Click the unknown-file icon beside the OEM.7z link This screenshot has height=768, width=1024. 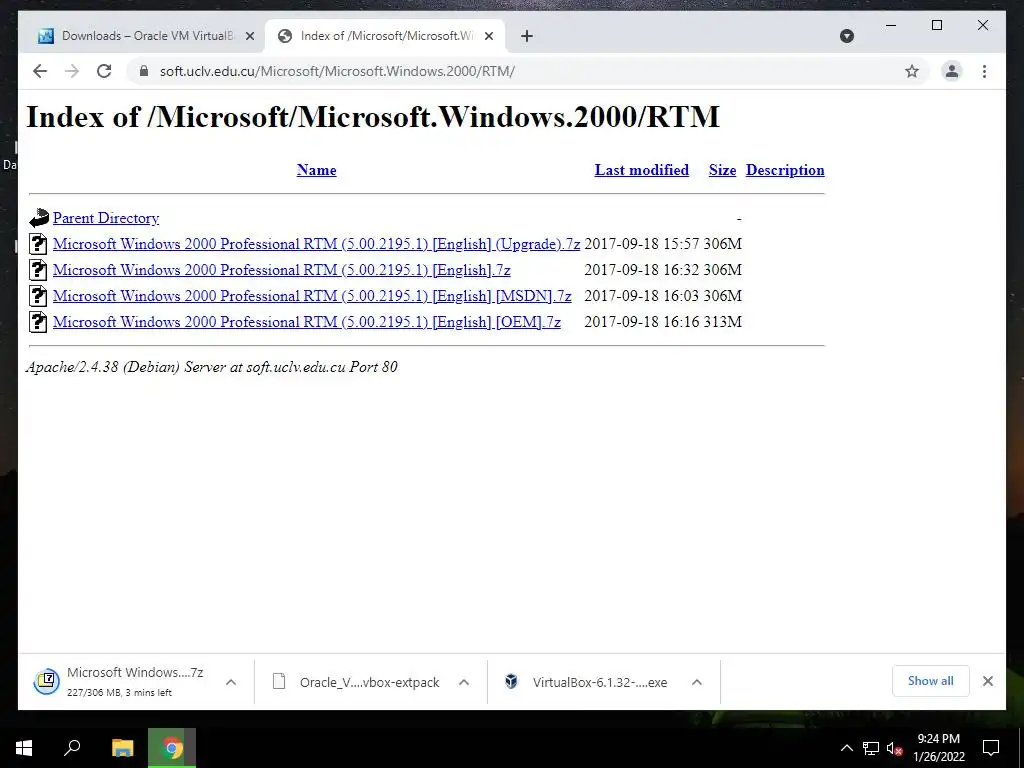pyautogui.click(x=39, y=322)
